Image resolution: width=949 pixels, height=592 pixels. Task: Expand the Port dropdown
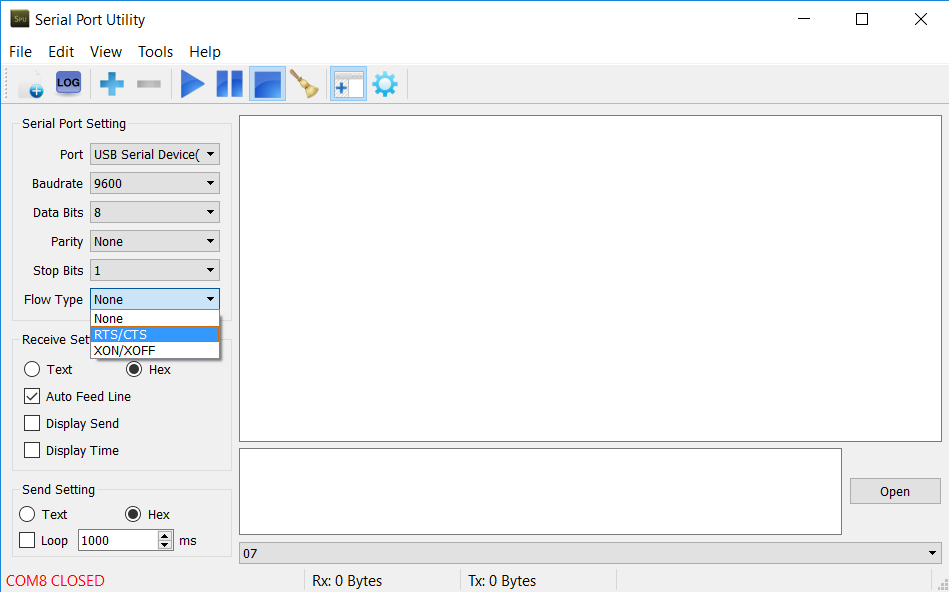[155, 154]
